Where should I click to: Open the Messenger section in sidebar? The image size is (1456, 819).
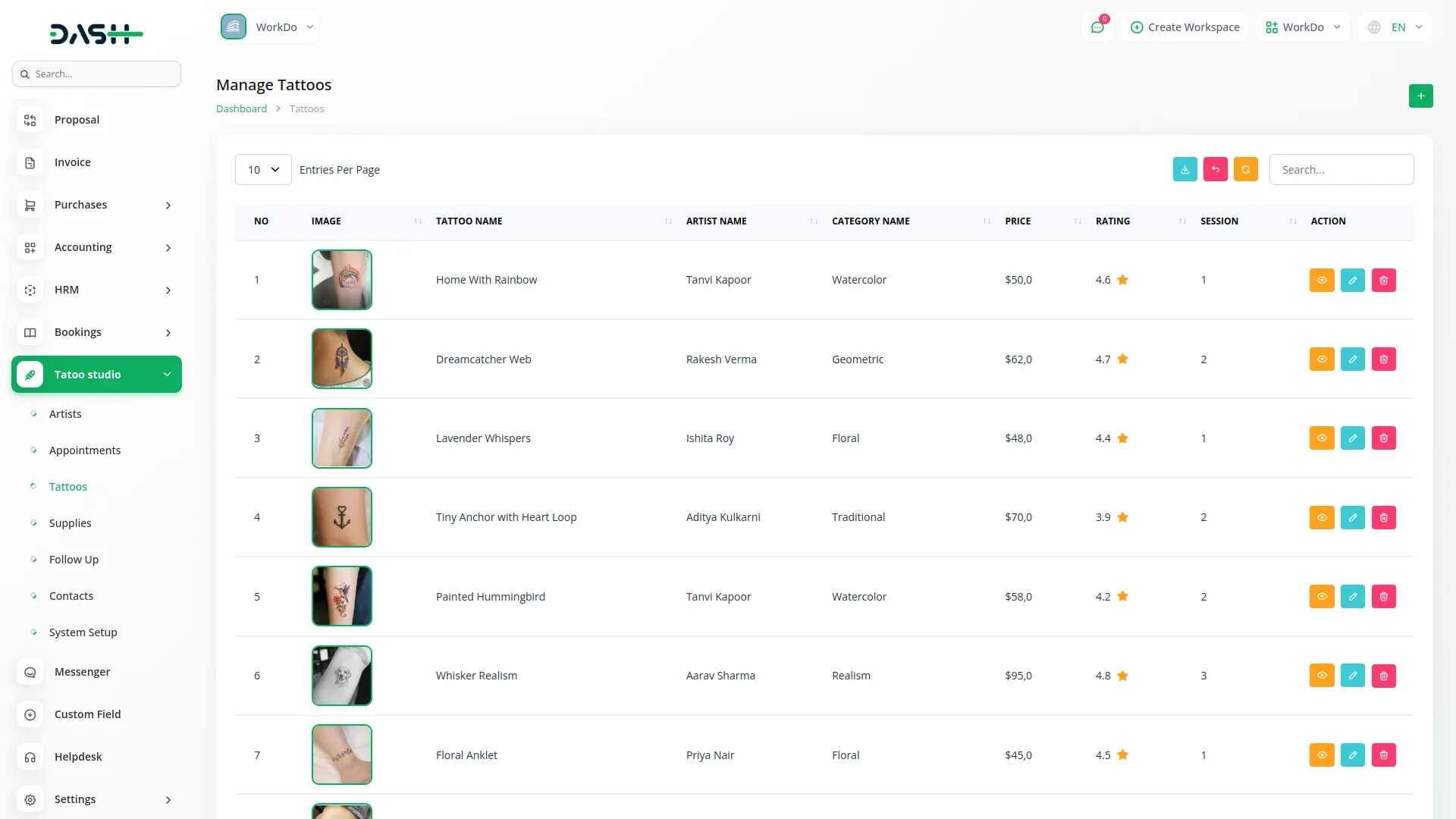[81, 671]
